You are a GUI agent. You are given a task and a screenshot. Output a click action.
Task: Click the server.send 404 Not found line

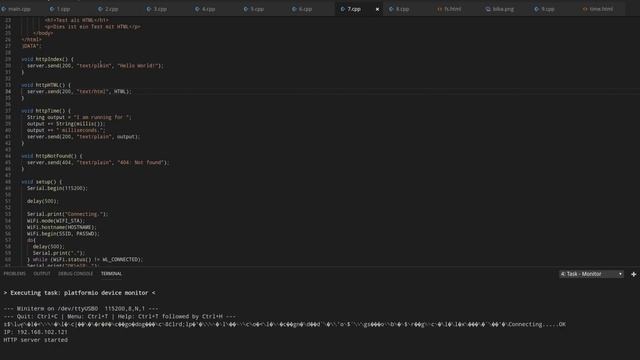pos(98,162)
